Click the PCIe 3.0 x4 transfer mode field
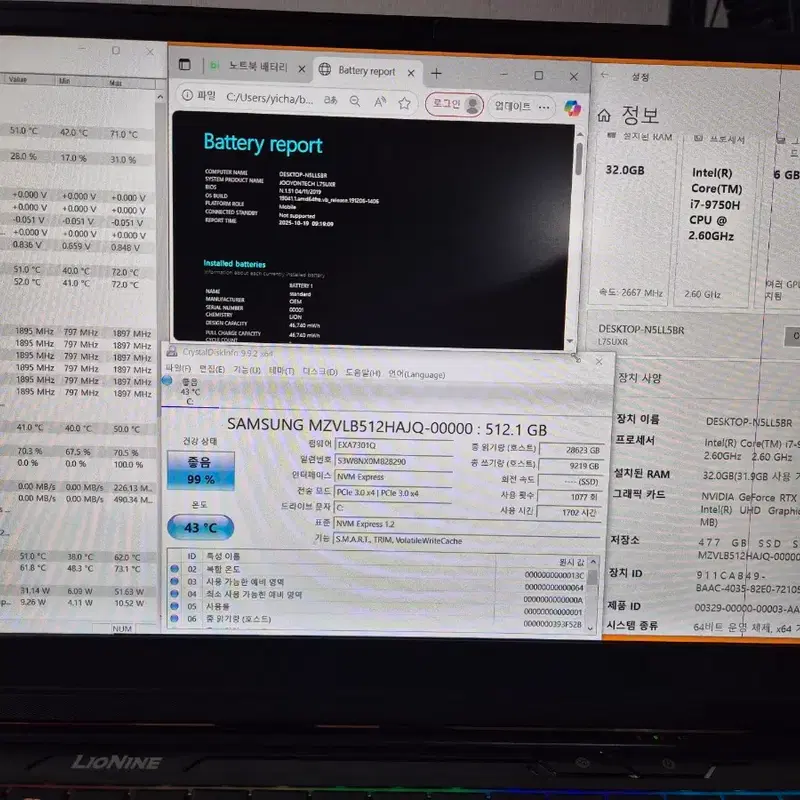800x800 pixels. pos(393,493)
